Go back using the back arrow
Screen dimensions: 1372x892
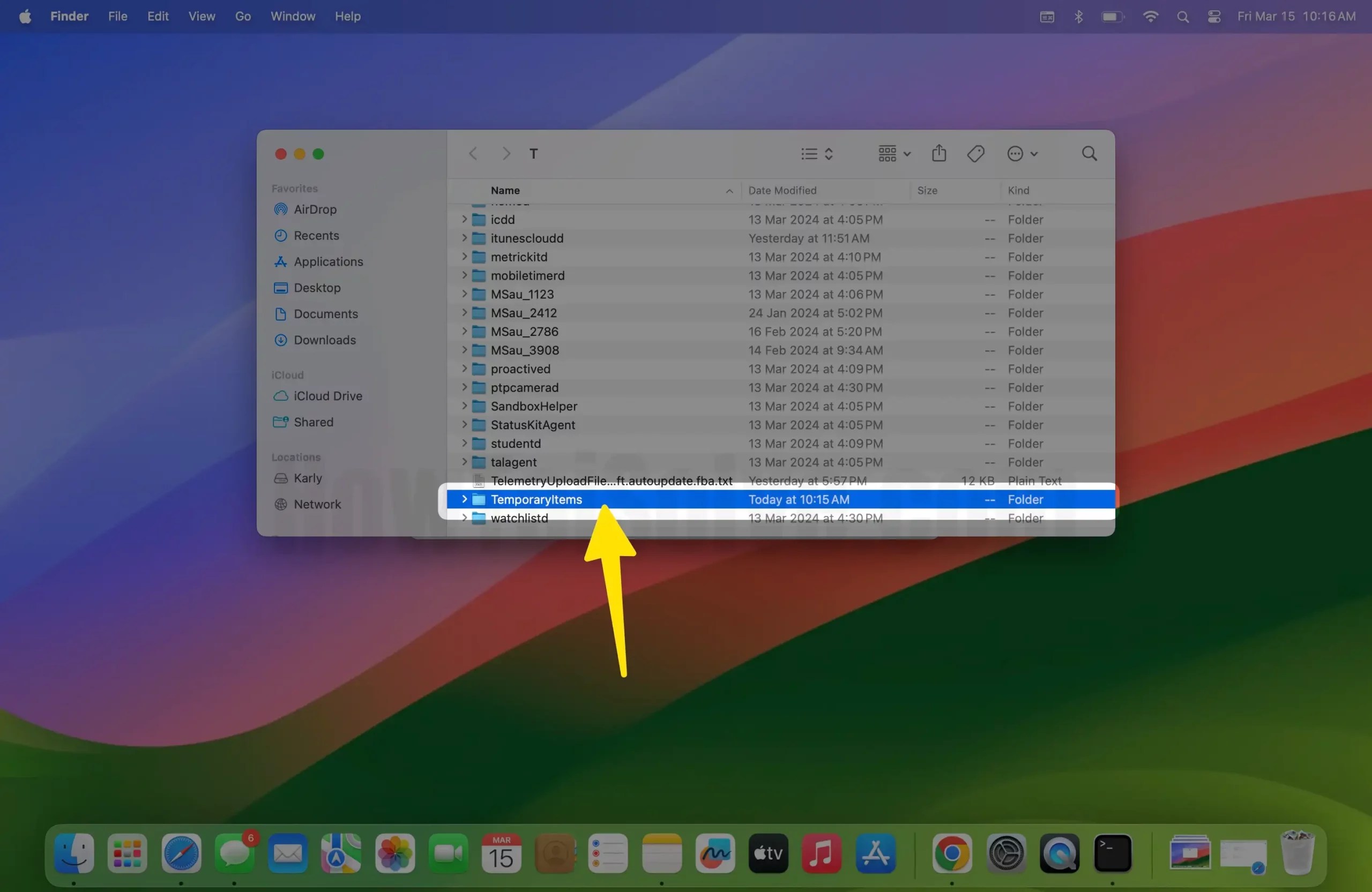click(x=473, y=153)
